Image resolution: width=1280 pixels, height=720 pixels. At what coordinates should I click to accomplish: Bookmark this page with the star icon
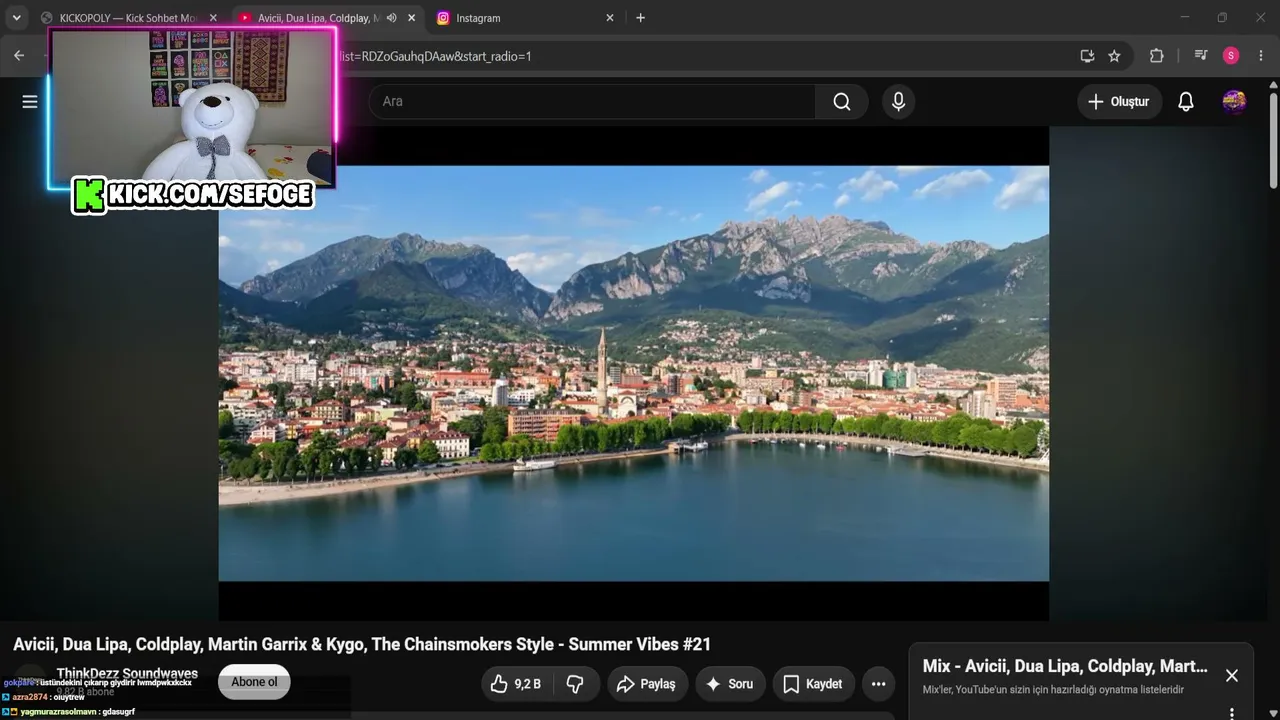tap(1114, 56)
